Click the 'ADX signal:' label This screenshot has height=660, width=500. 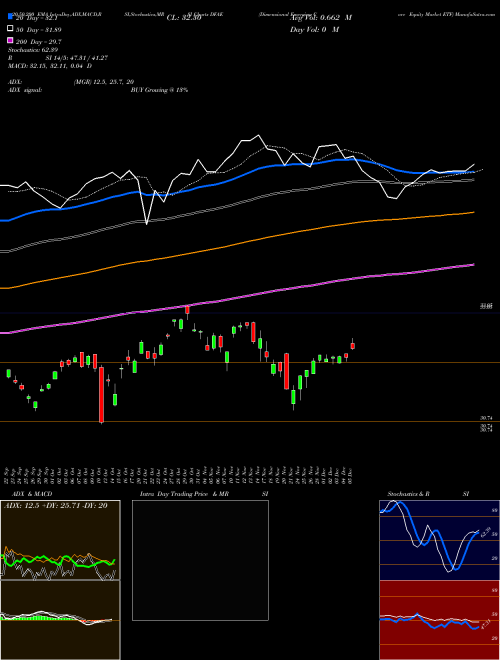(x=25, y=90)
